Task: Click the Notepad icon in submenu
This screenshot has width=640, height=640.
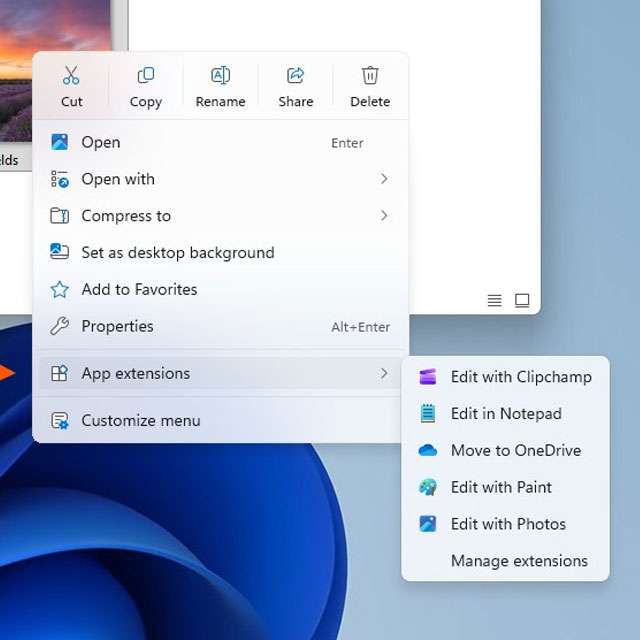Action: (x=428, y=413)
